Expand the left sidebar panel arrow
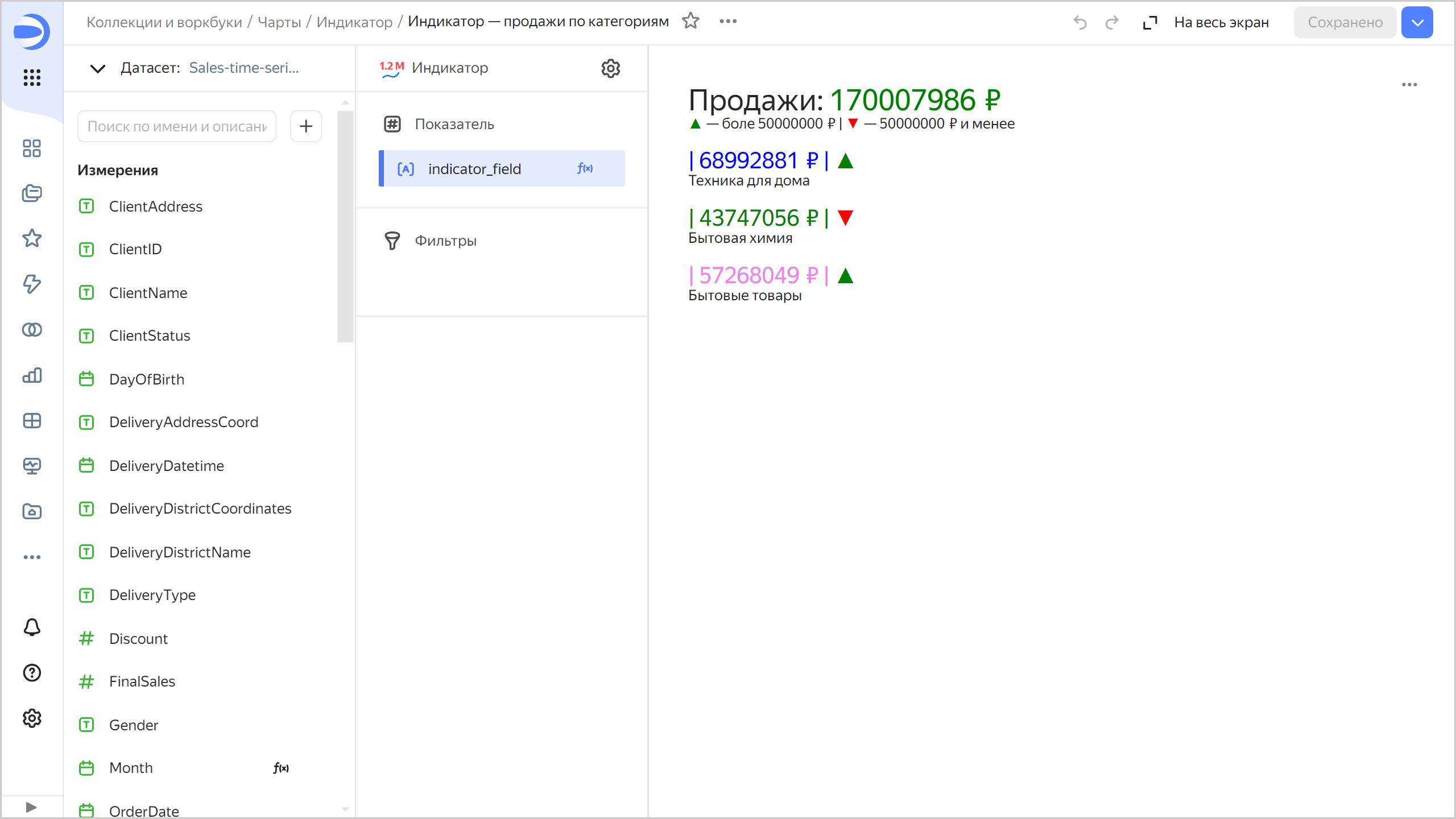The width and height of the screenshot is (1456, 819). (31, 807)
